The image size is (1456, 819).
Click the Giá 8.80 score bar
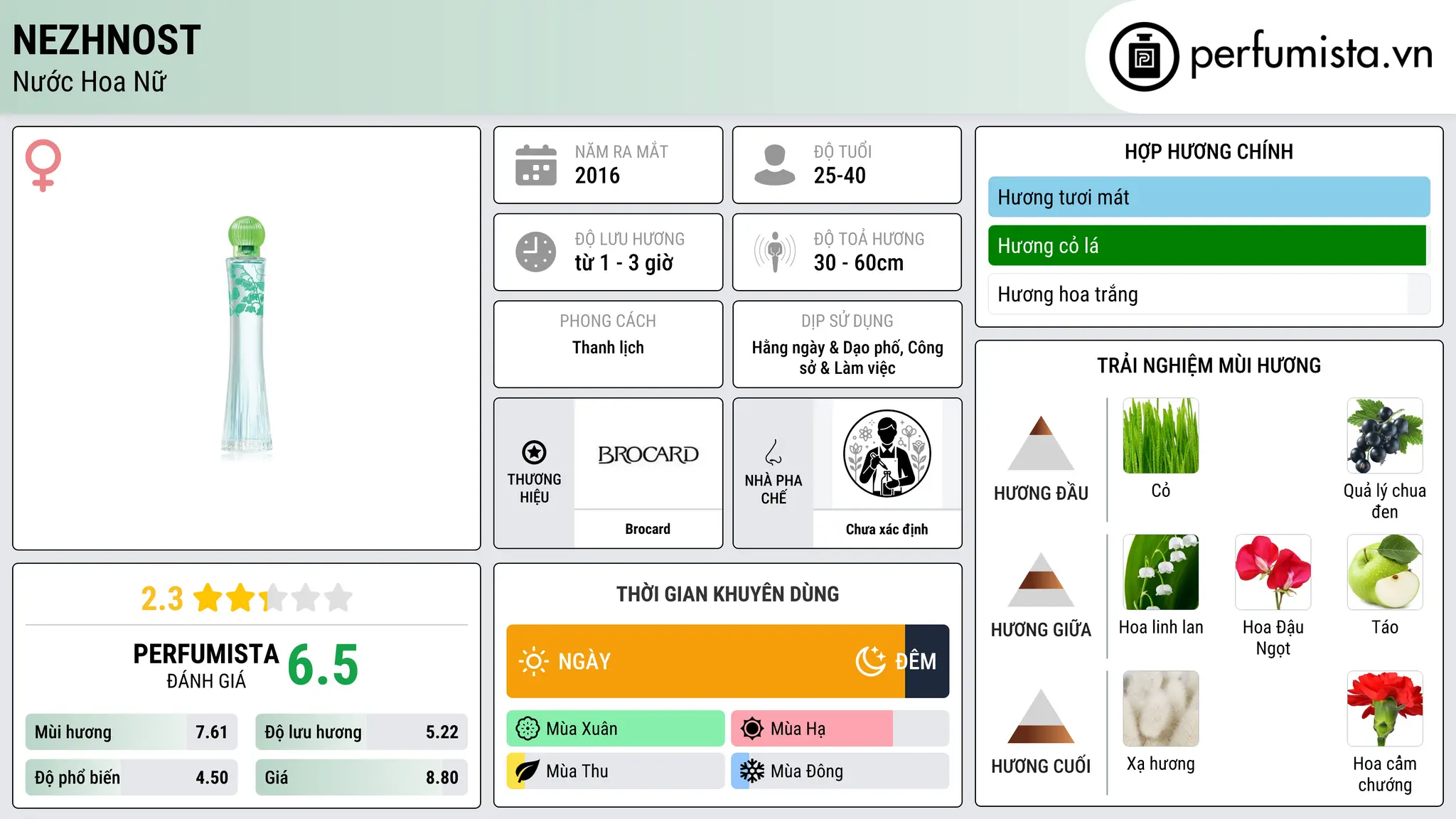[x=362, y=777]
